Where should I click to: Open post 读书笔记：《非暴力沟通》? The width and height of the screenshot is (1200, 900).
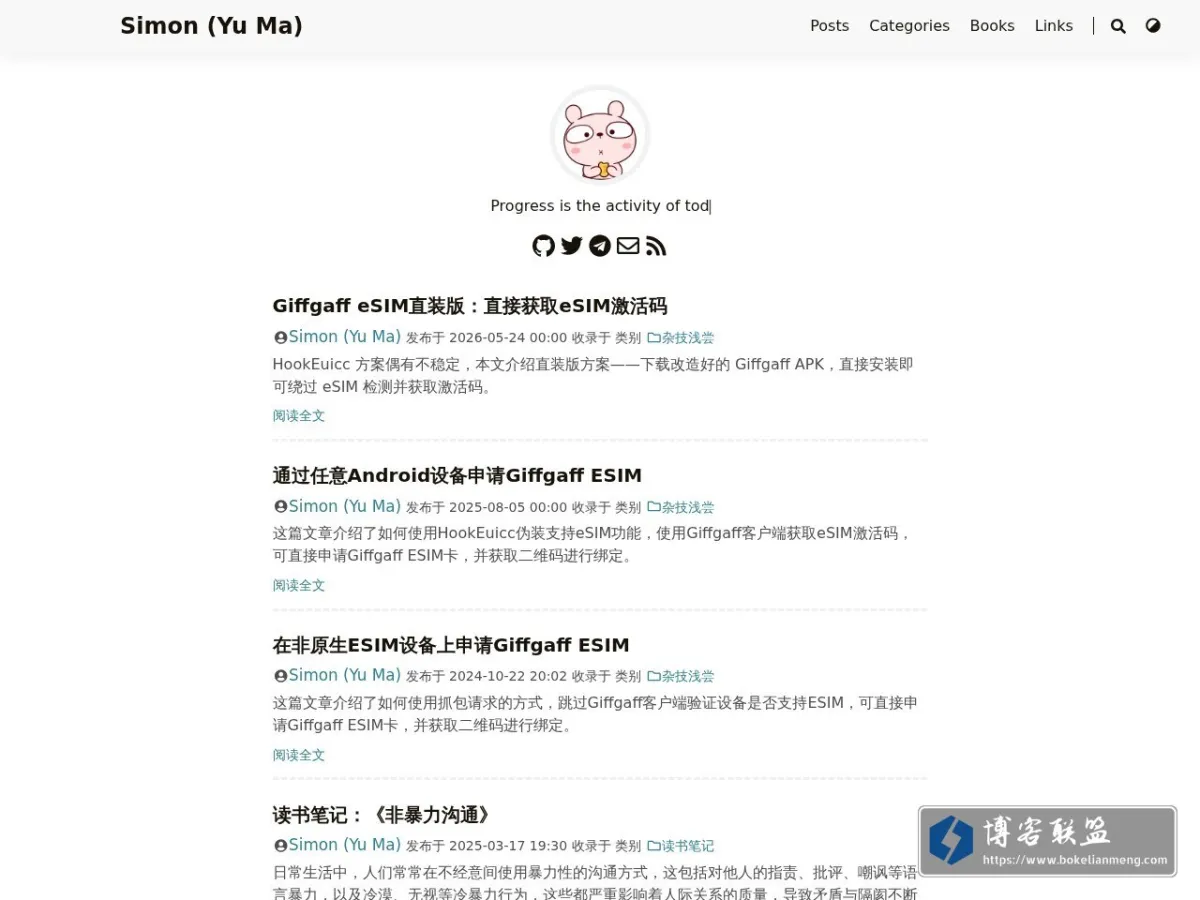click(384, 815)
